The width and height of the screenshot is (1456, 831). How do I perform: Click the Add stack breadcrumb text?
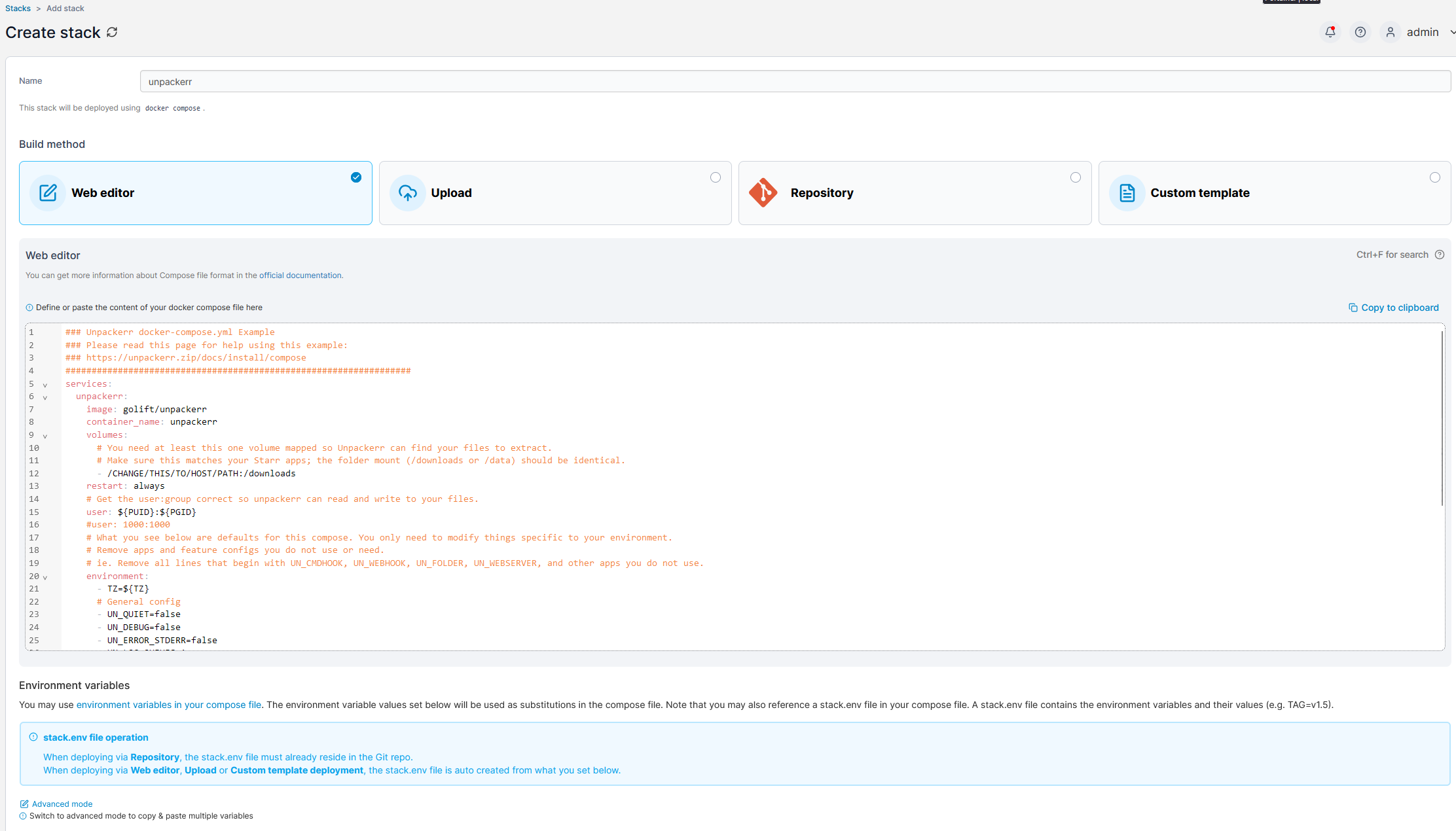(x=65, y=9)
